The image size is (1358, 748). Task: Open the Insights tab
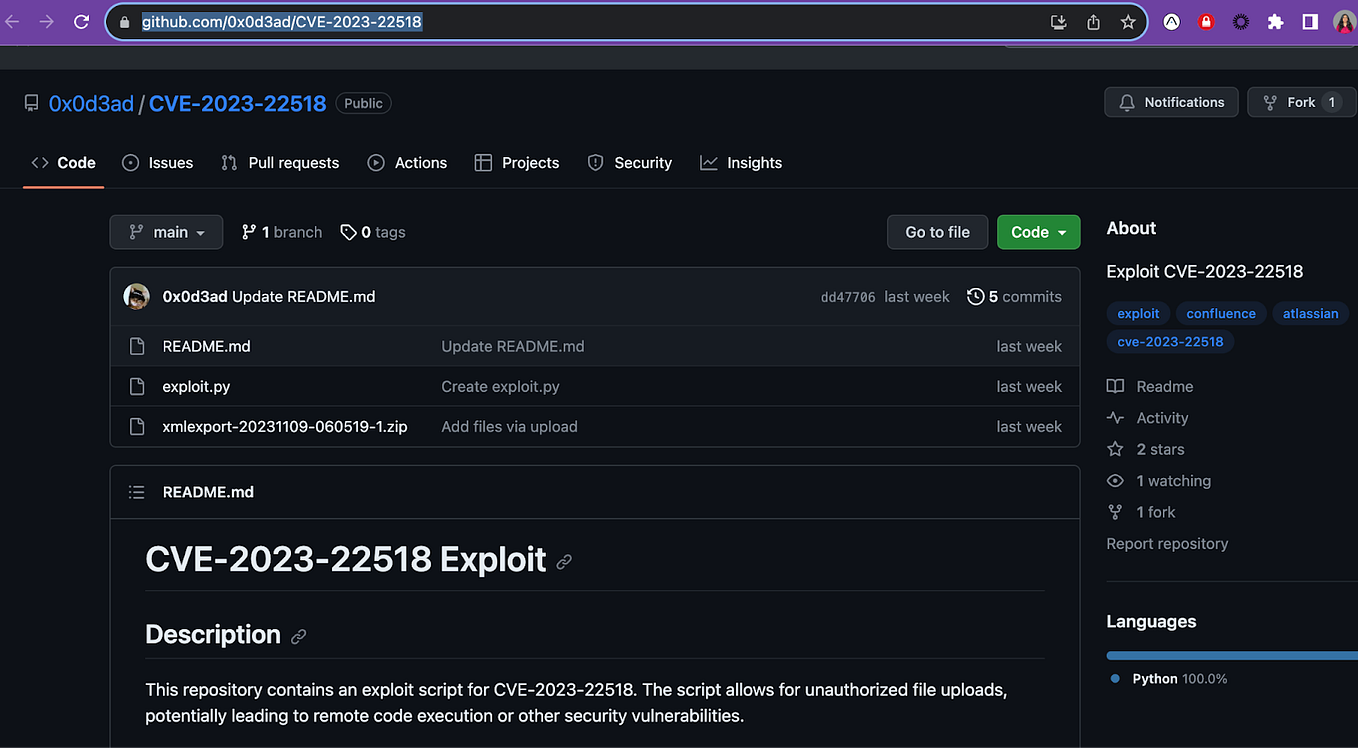click(x=741, y=163)
